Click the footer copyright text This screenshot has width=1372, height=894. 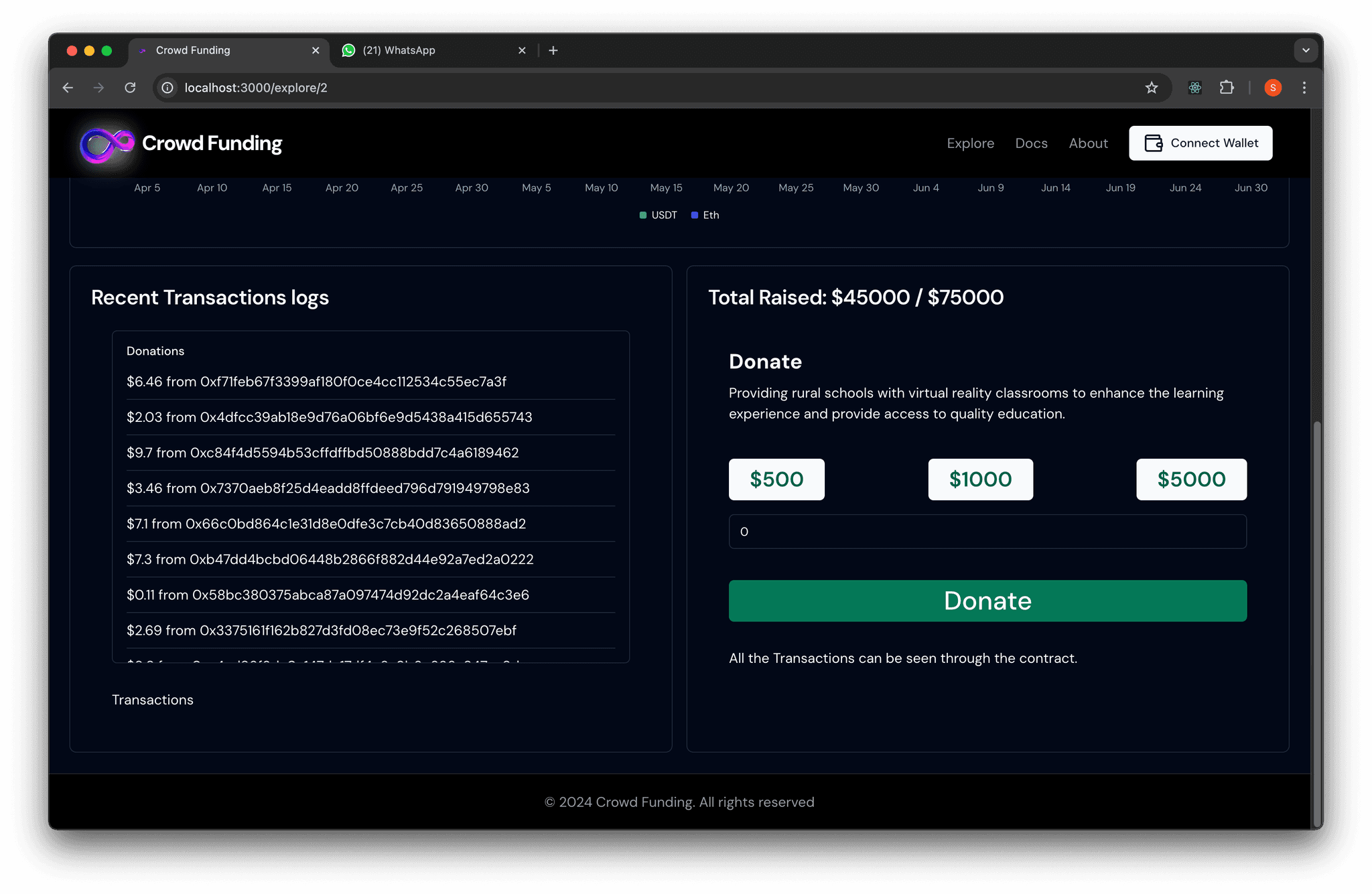click(679, 802)
